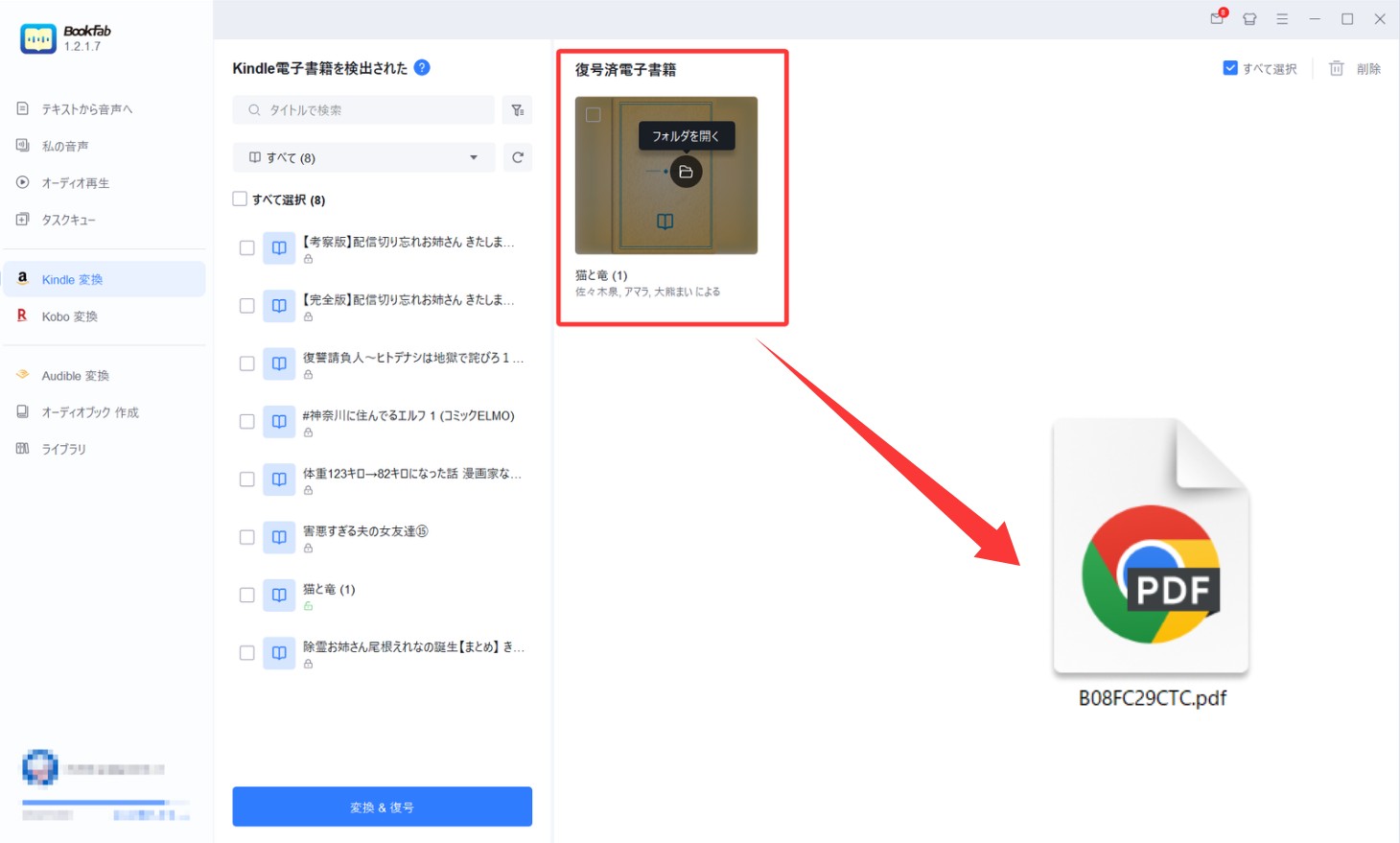
Task: Check the 猫と竜 (1) list checkbox
Action: click(246, 595)
